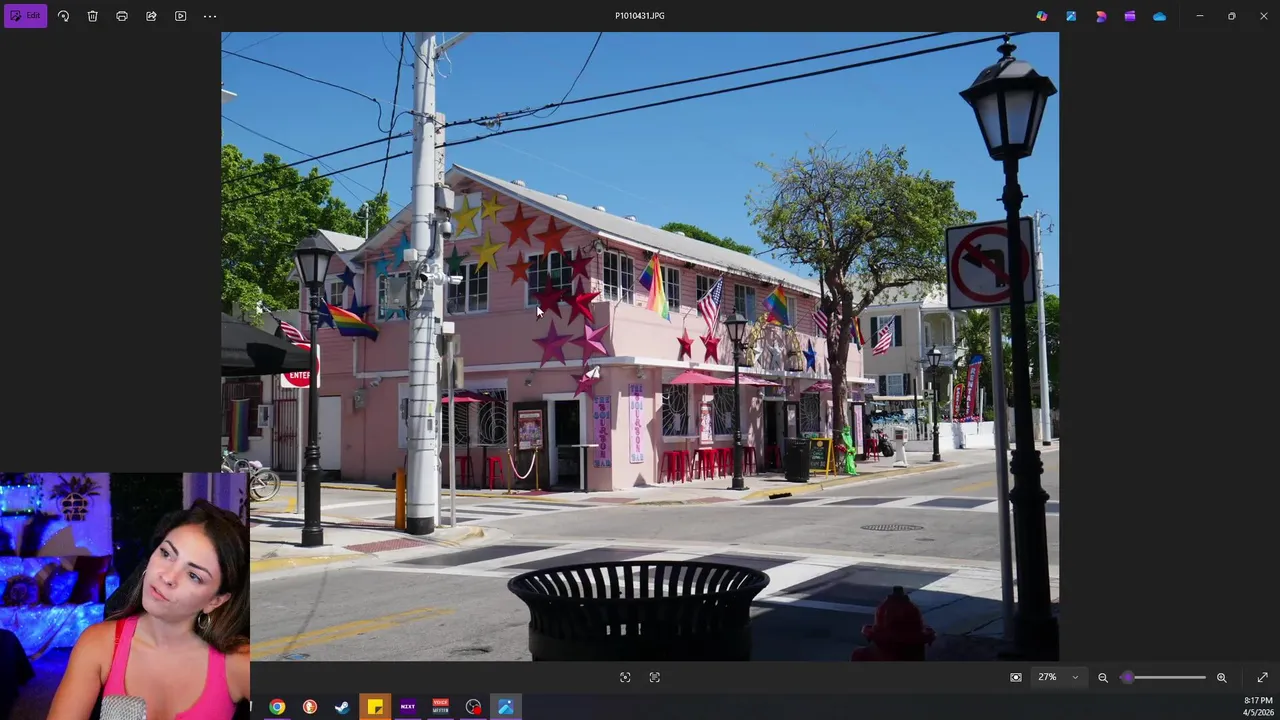Open DuckDuckGo browser from the taskbar
Screen dimensions: 1280x720
point(310,707)
